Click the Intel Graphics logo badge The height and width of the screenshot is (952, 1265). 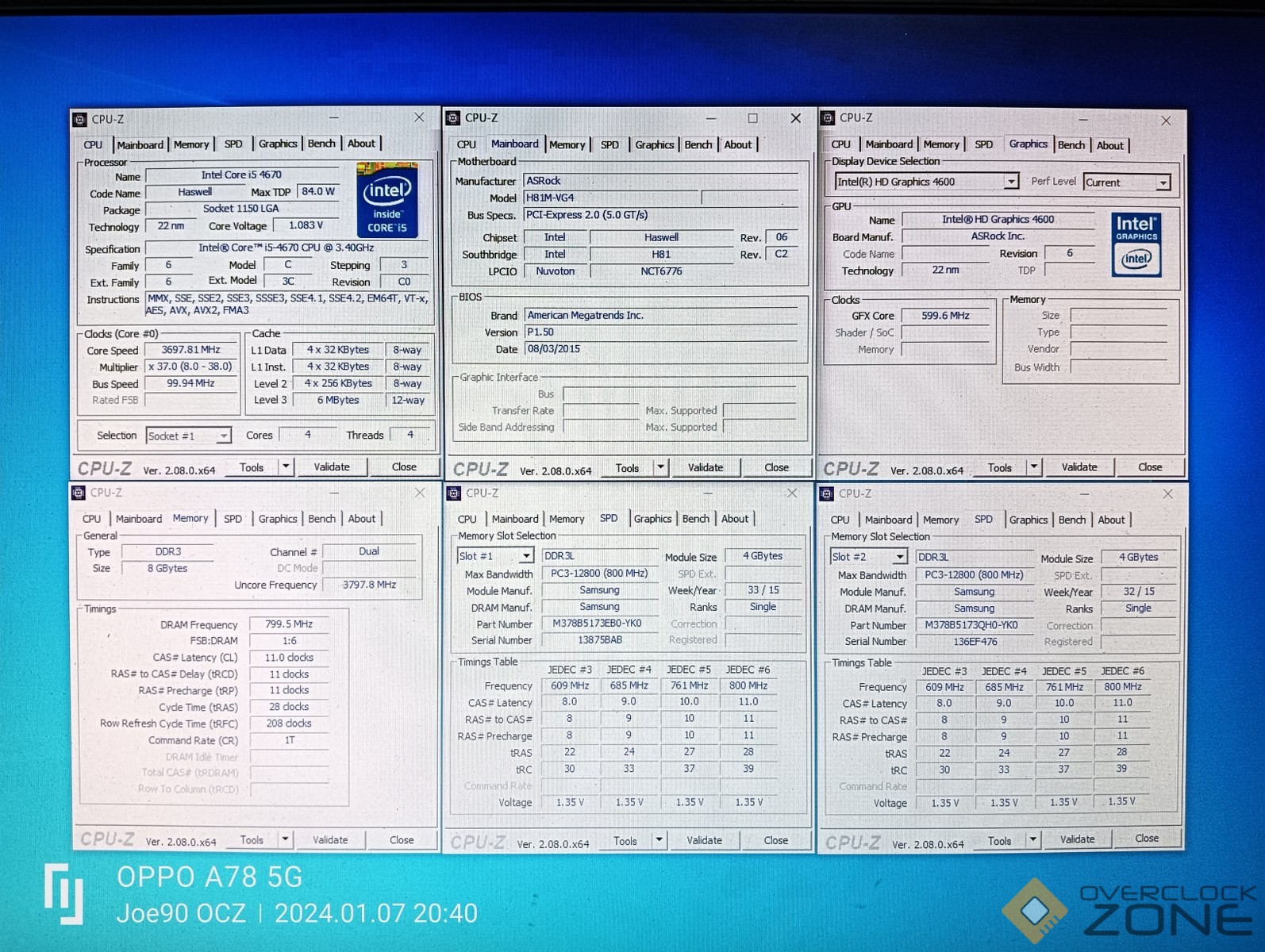point(1136,244)
